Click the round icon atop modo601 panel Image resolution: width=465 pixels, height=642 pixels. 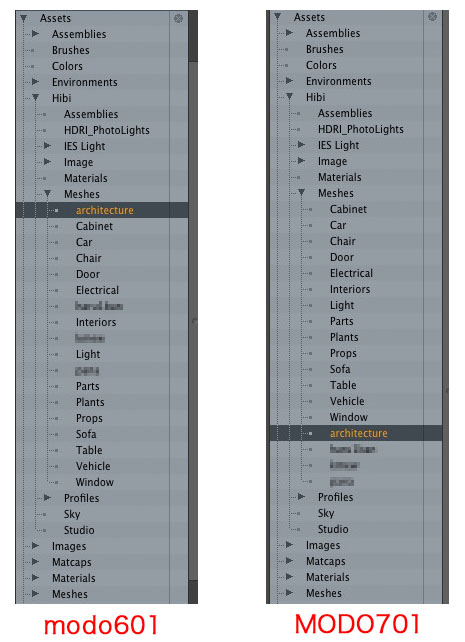178,18
